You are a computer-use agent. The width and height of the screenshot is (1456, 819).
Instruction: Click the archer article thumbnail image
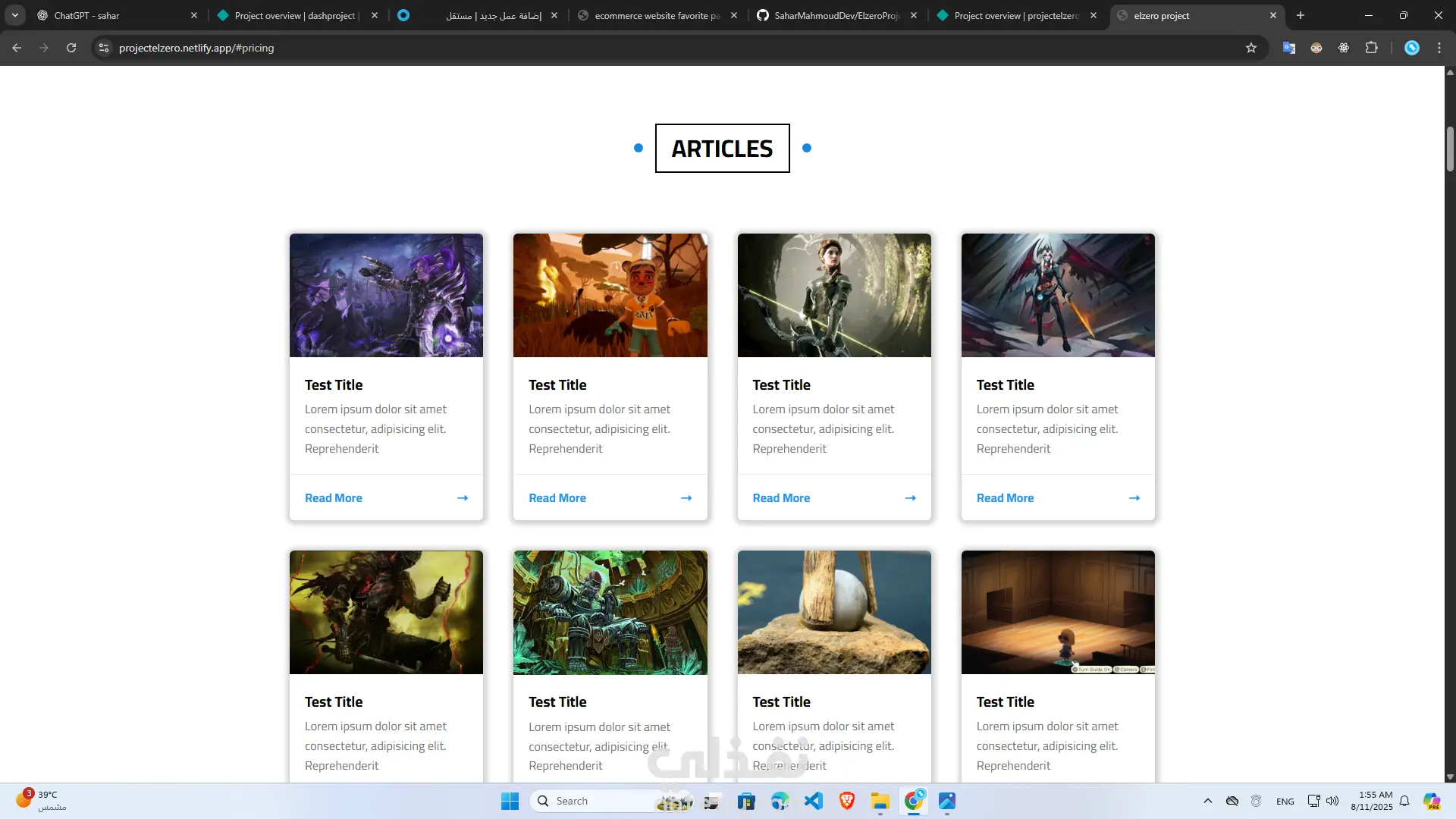click(x=834, y=295)
